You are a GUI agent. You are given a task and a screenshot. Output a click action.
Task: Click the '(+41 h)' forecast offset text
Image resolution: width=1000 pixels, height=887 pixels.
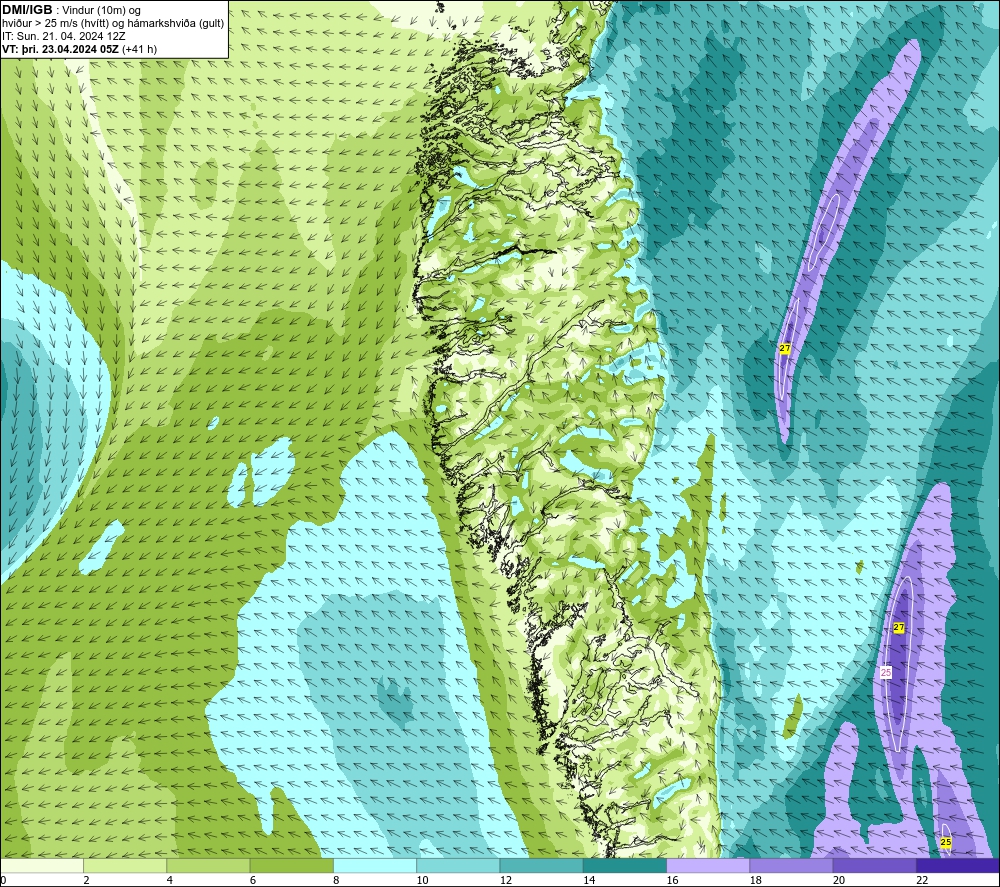click(x=139, y=49)
